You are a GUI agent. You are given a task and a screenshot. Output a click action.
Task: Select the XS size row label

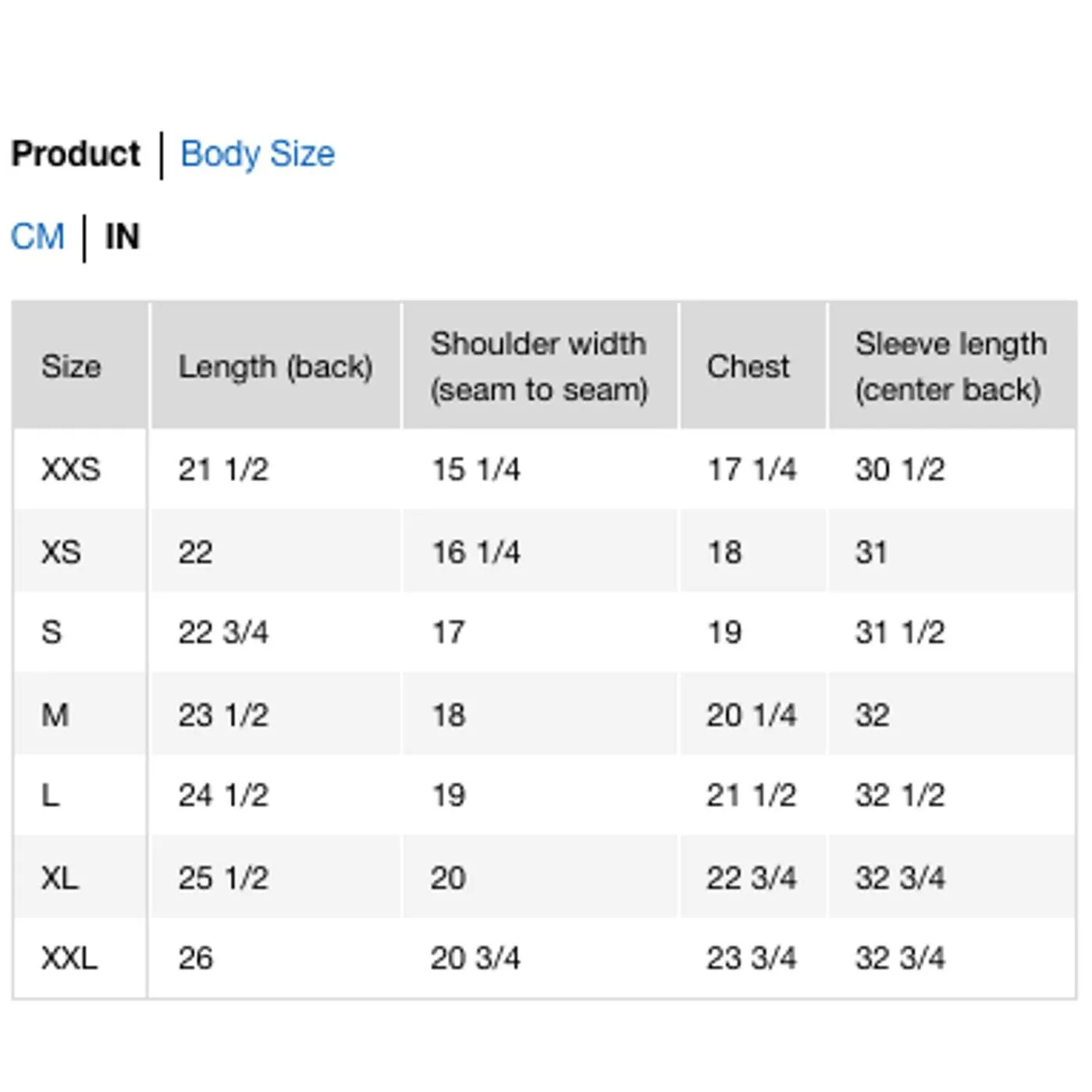pos(61,552)
